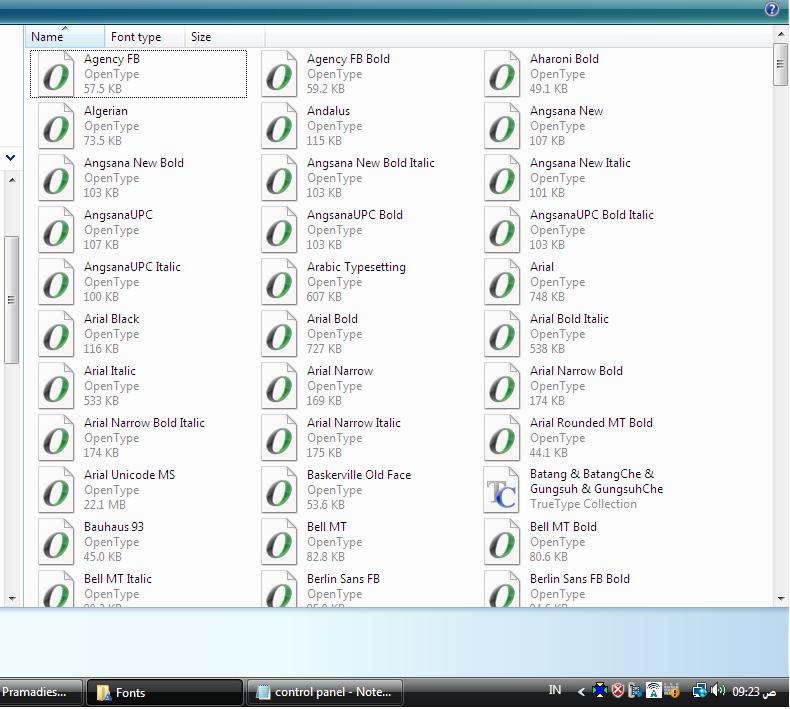Click the "Arial Narrow Italic" name text
This screenshot has width=790, height=709.
click(x=354, y=422)
